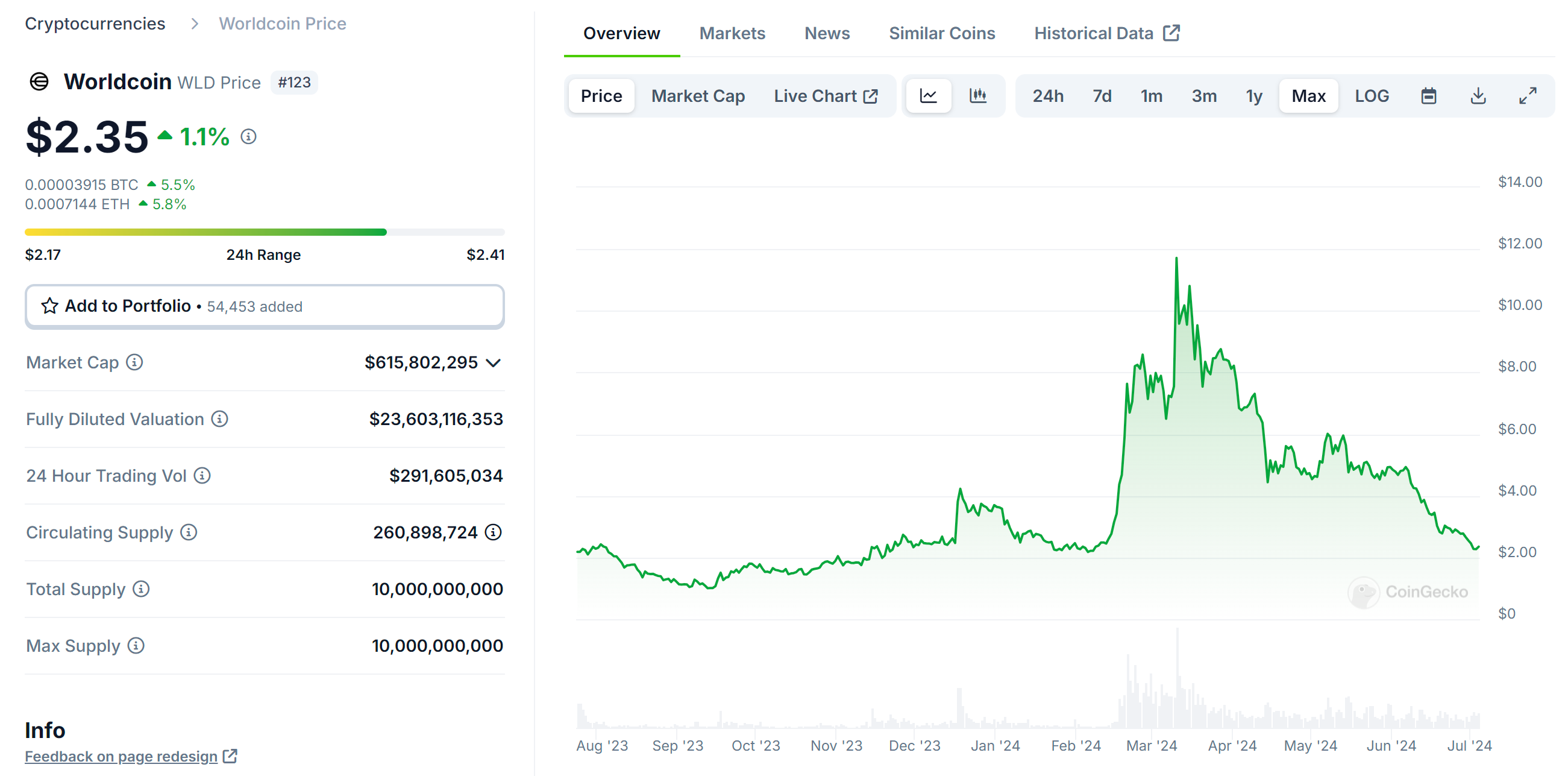Set chart range to 1m

pos(1151,96)
